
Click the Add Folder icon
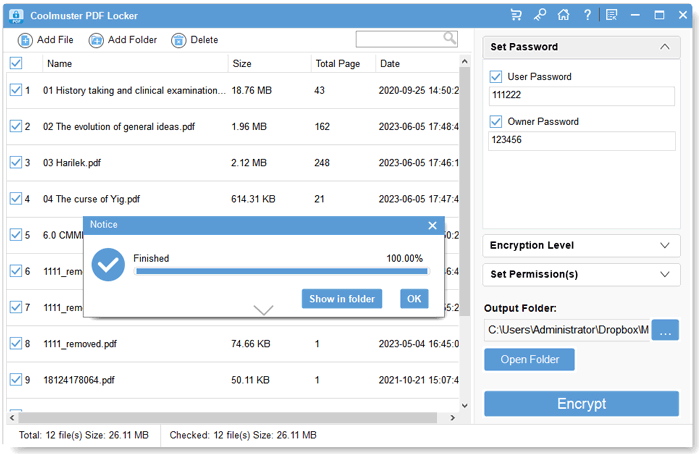point(96,40)
